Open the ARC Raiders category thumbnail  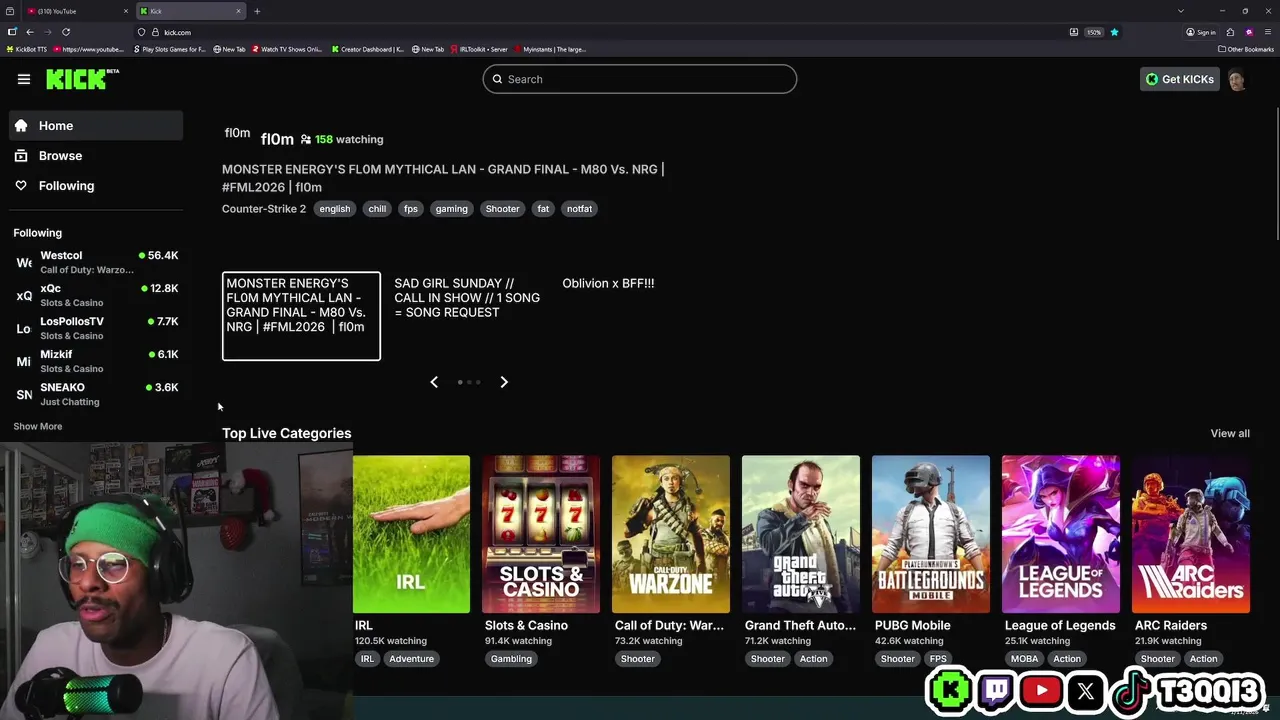[x=1191, y=534]
